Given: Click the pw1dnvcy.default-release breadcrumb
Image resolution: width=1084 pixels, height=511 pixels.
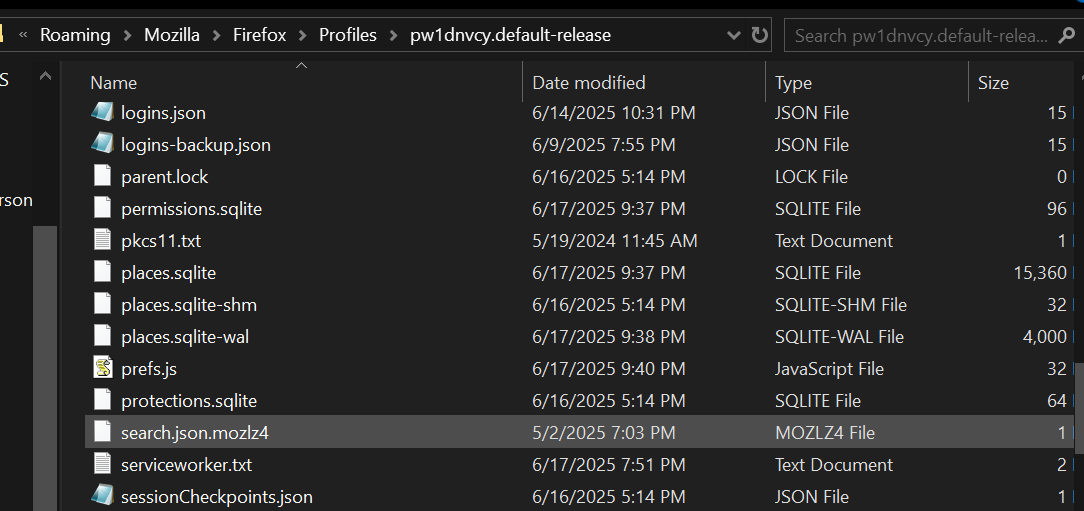Looking at the screenshot, I should (510, 35).
